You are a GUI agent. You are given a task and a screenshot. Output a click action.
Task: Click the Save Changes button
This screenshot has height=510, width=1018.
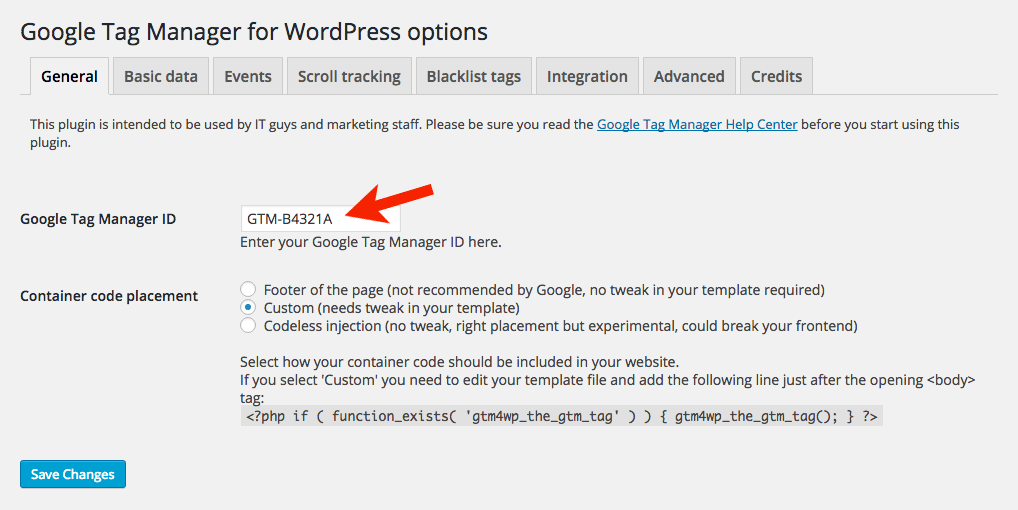pos(73,474)
